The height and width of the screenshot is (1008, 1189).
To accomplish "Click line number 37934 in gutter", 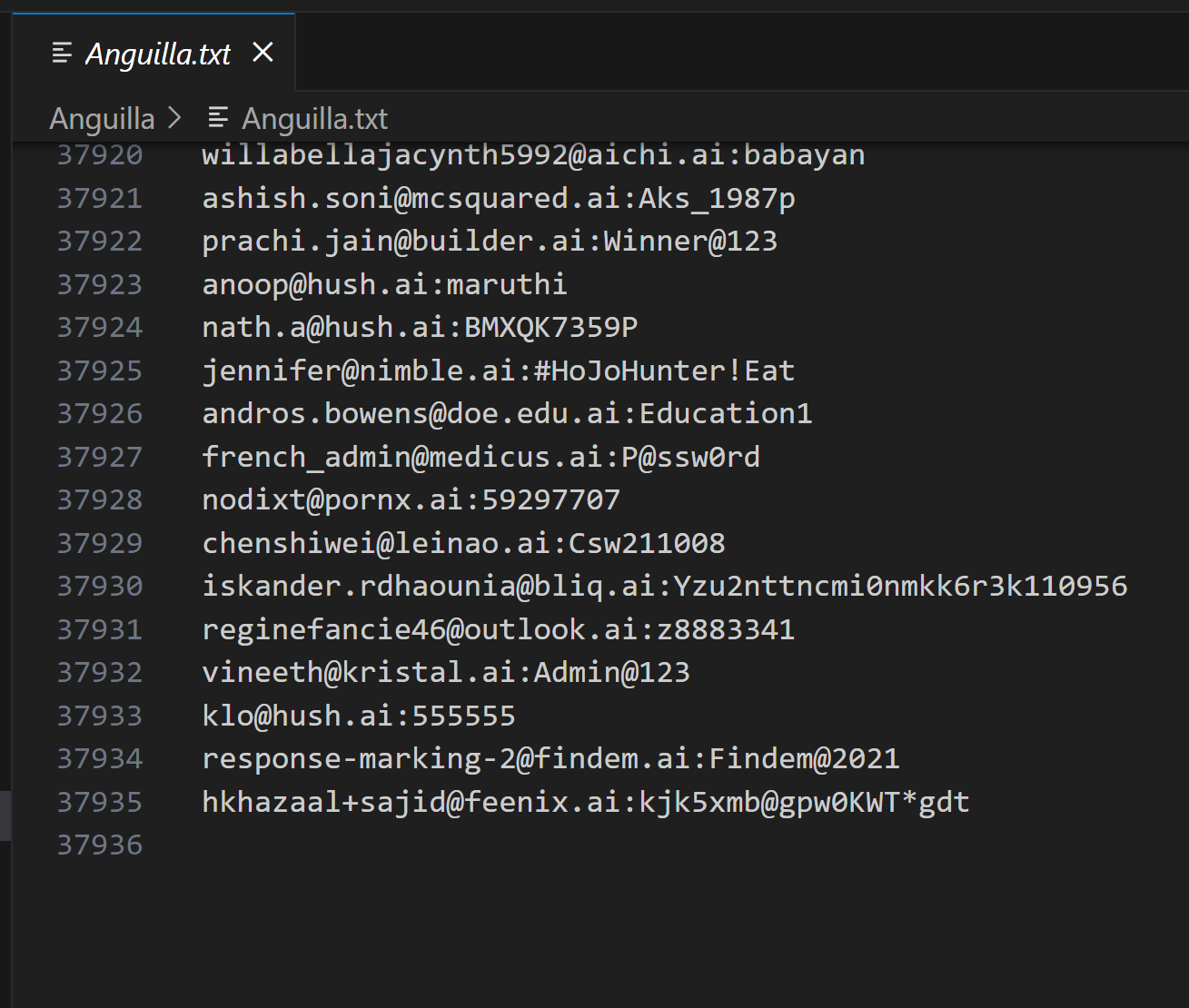I will point(100,759).
